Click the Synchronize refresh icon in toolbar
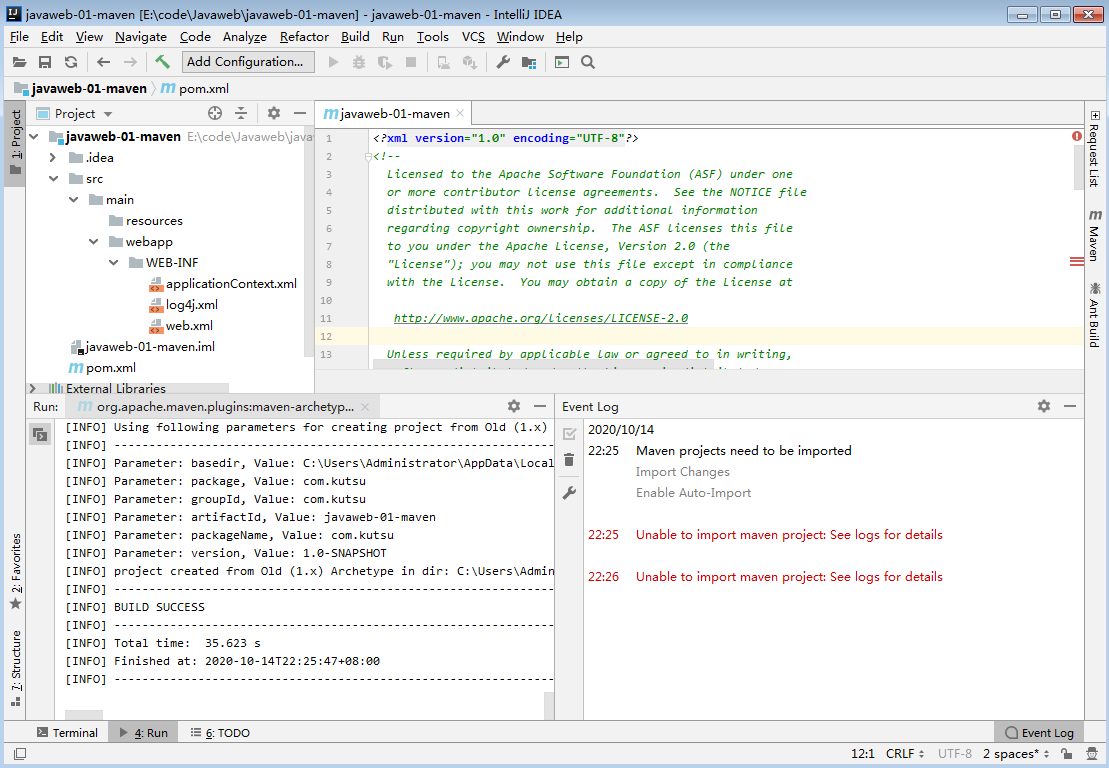 [x=70, y=62]
